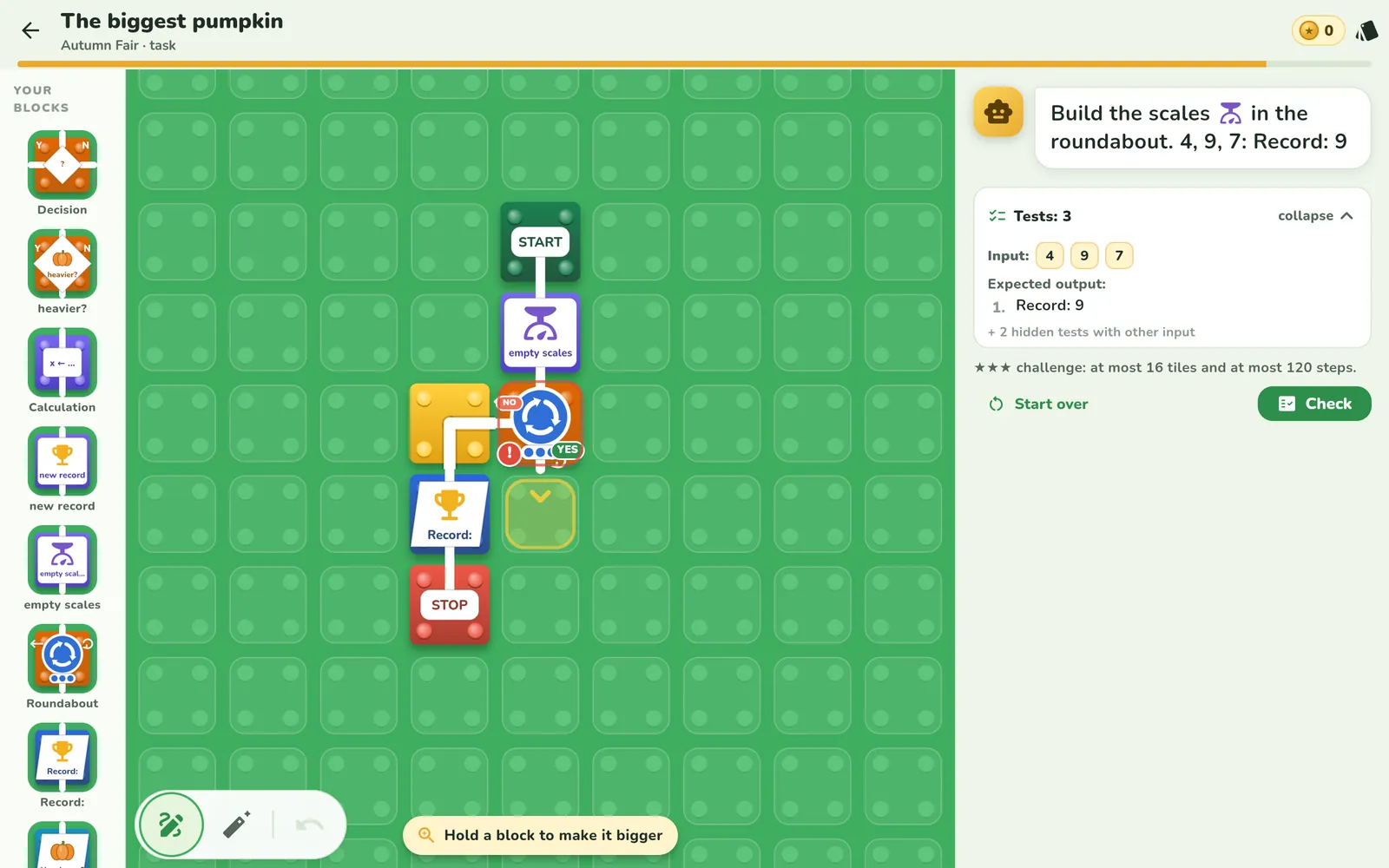Click the NO label on roundabout

[x=509, y=403]
